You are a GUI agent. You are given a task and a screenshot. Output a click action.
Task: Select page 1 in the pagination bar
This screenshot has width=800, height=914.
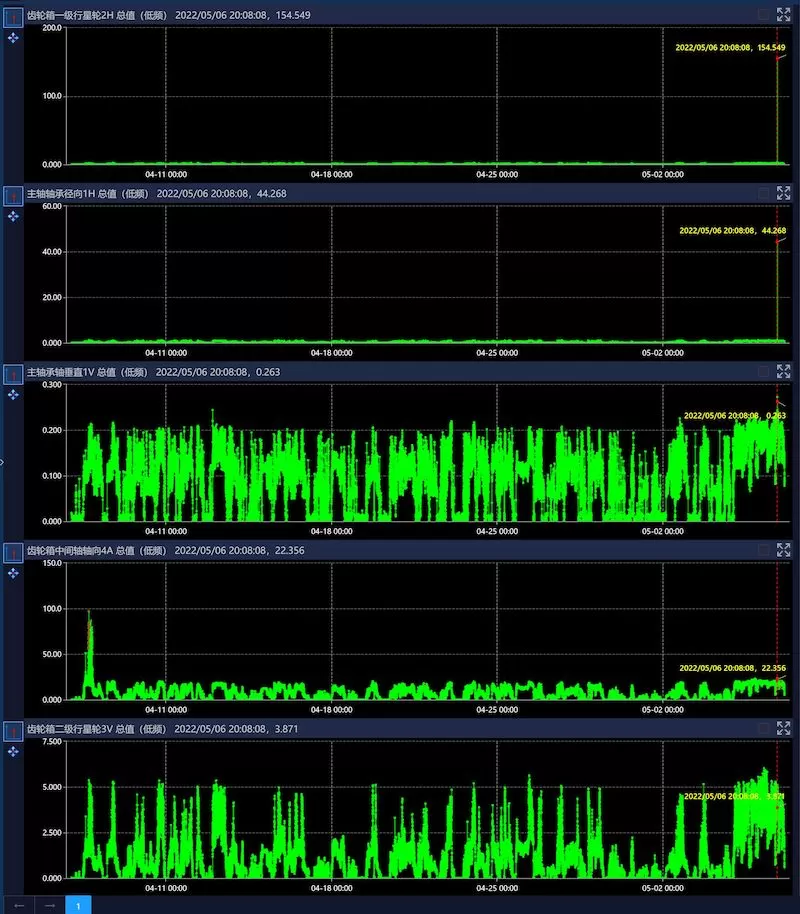[78, 904]
